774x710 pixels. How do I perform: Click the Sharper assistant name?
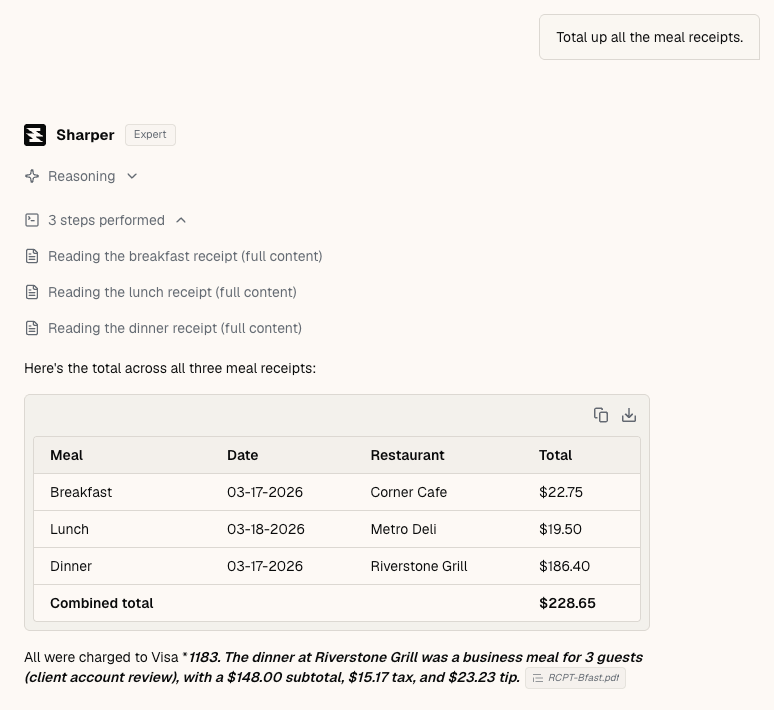[x=85, y=135]
